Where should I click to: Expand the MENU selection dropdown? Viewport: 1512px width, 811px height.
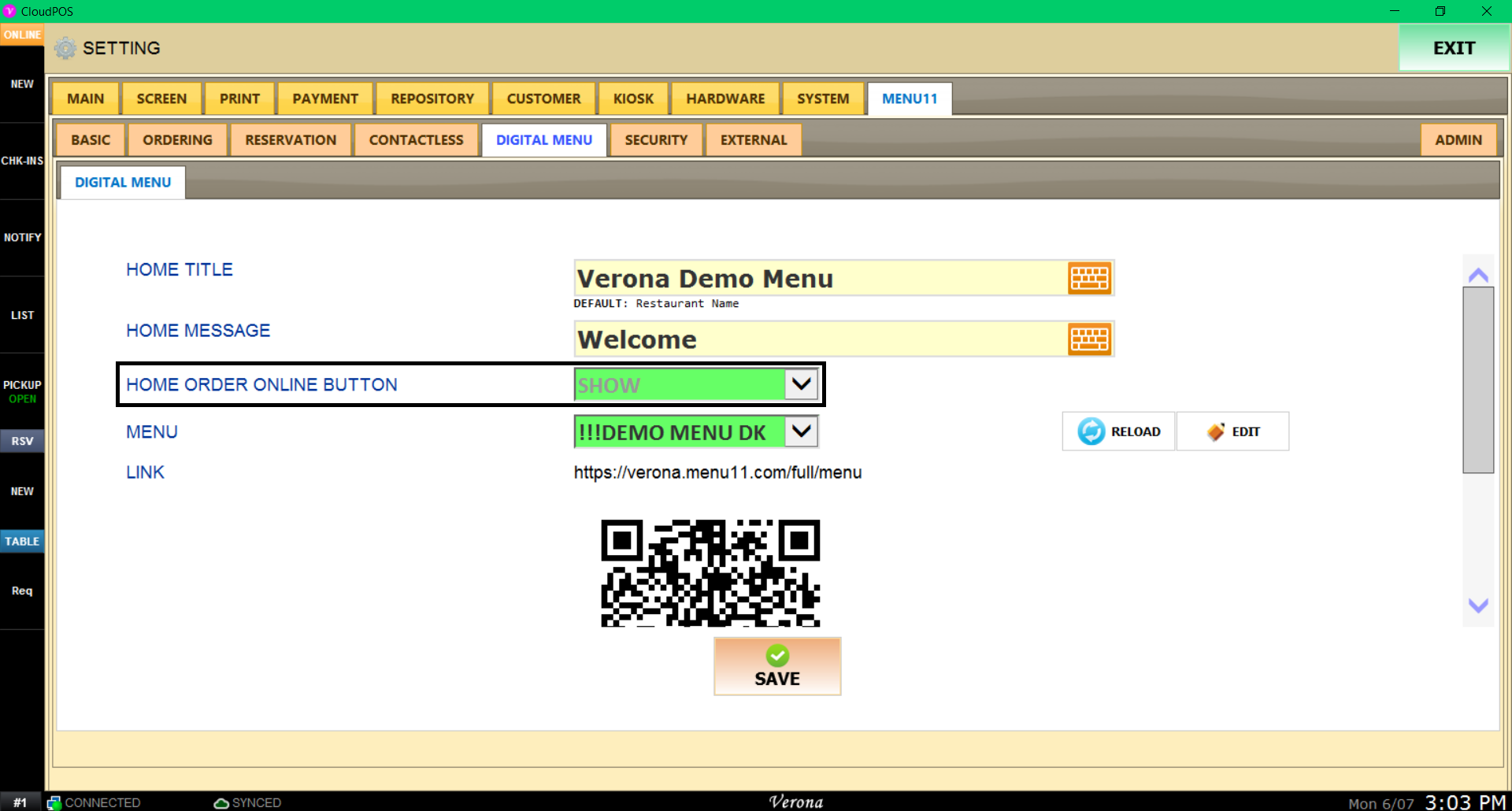click(x=802, y=431)
